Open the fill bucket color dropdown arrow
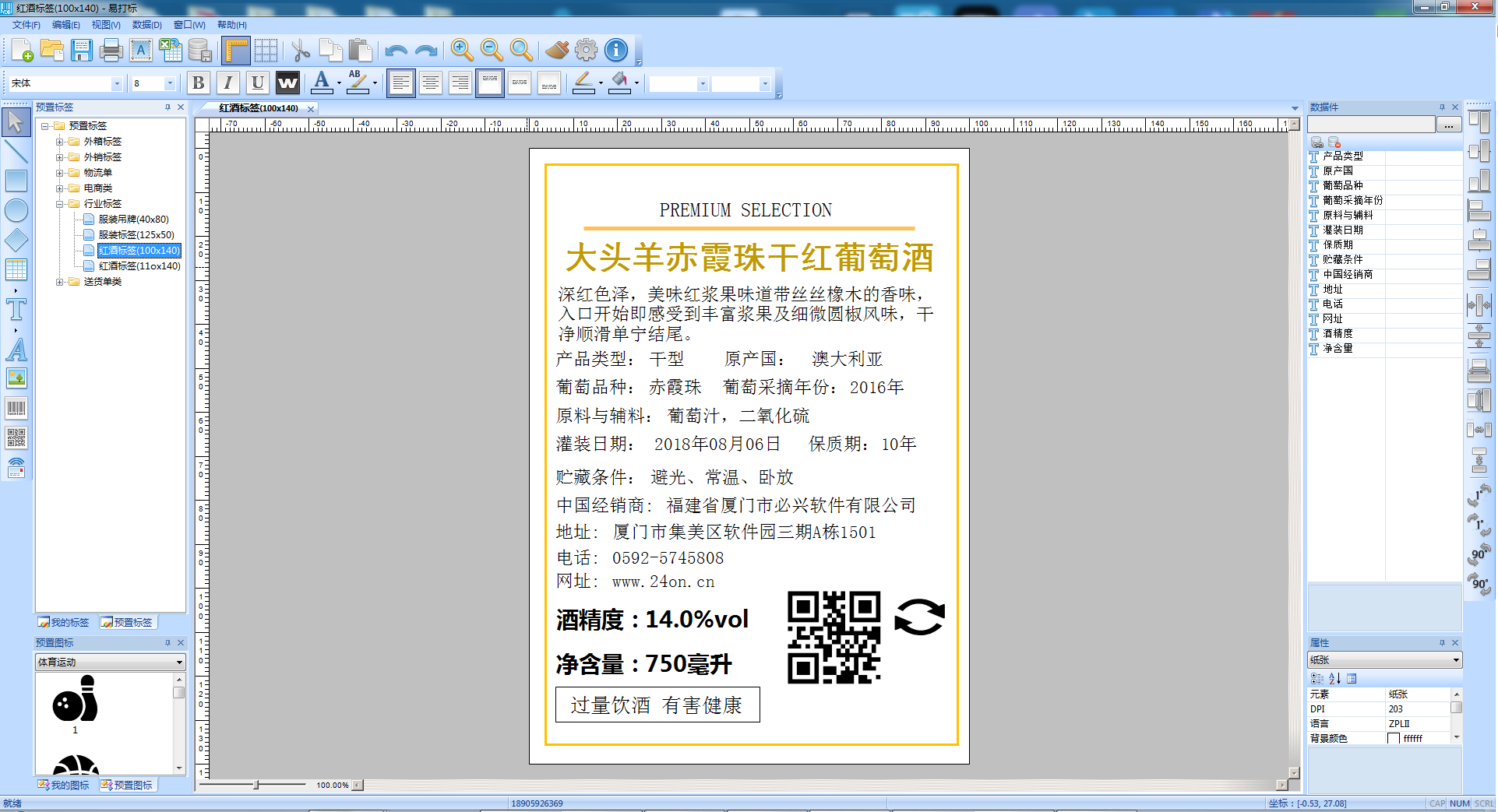 point(637,83)
